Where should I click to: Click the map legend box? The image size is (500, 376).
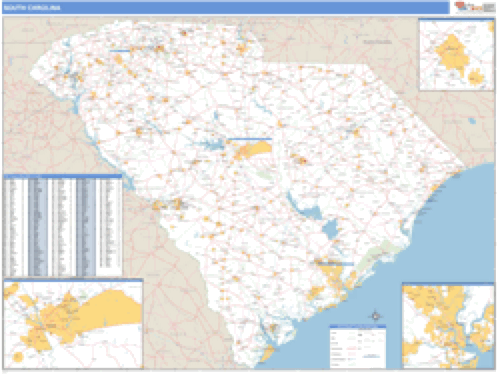tap(358, 346)
